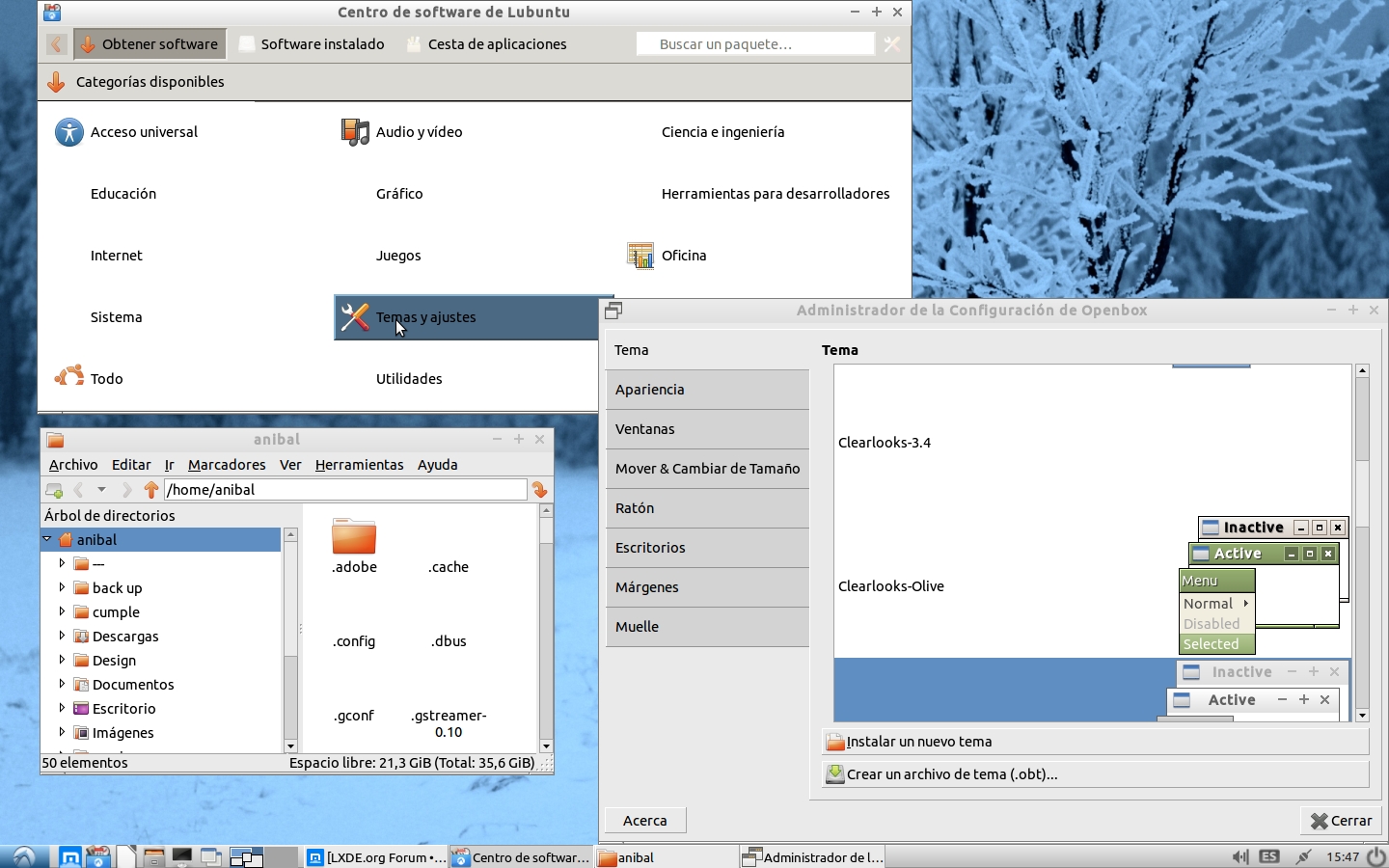The image size is (1389, 868).
Task: Open the Audio y vídeo category icon
Action: coord(355,132)
